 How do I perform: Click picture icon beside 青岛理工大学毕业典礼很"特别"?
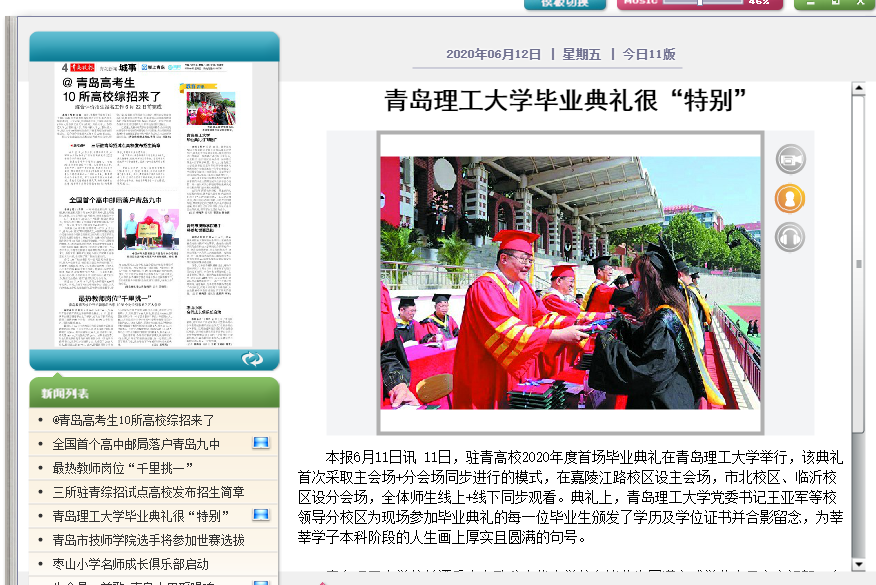261,515
